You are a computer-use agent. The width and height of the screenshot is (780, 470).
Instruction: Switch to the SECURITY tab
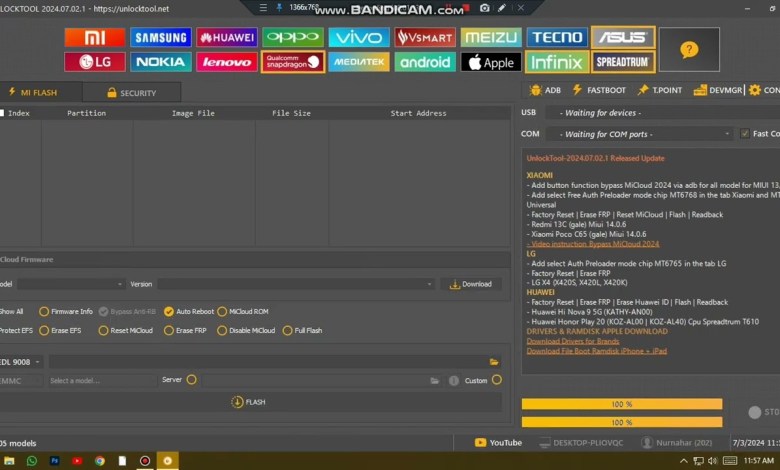(132, 93)
